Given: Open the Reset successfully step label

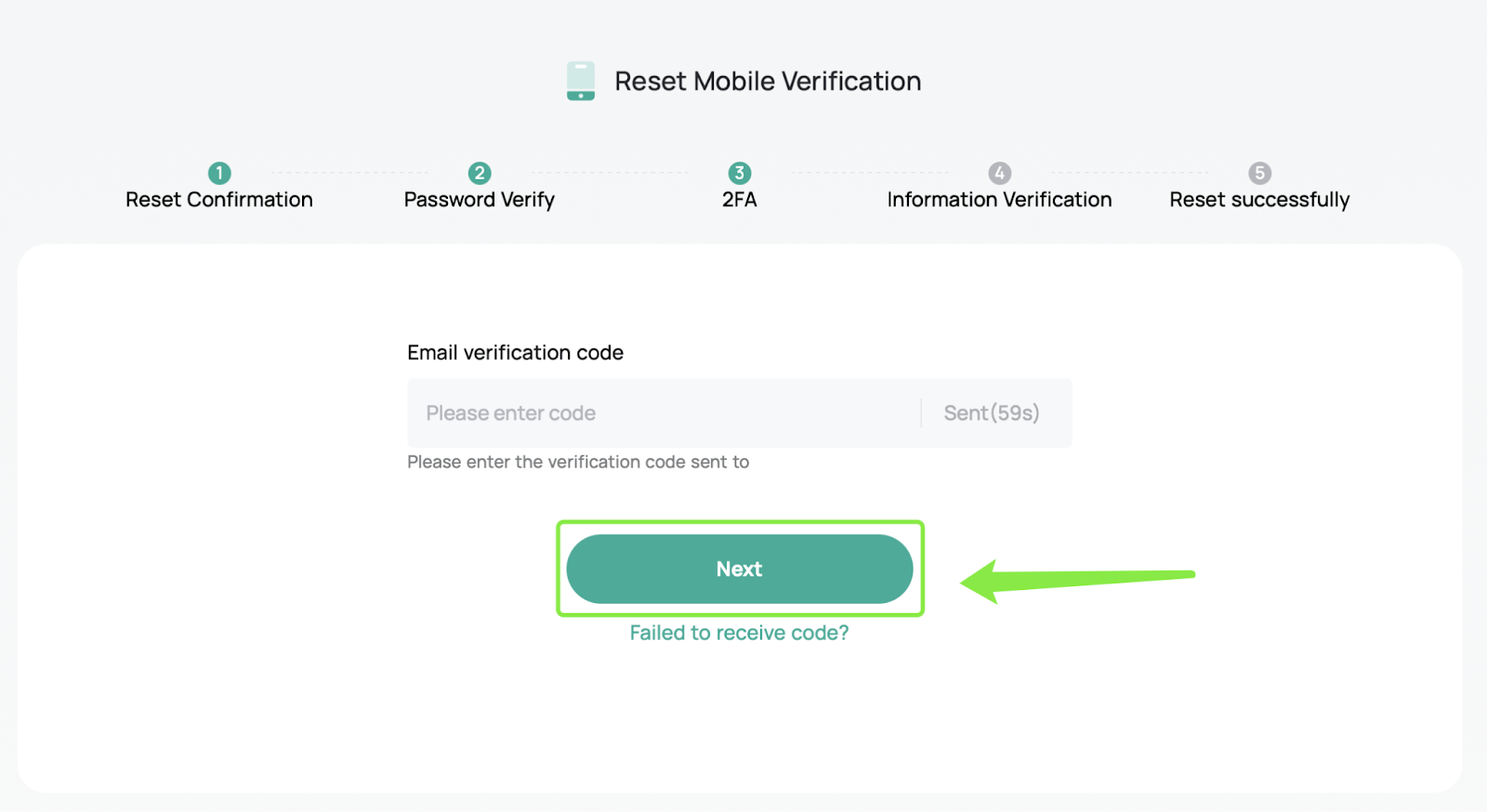Looking at the screenshot, I should click(x=1260, y=200).
